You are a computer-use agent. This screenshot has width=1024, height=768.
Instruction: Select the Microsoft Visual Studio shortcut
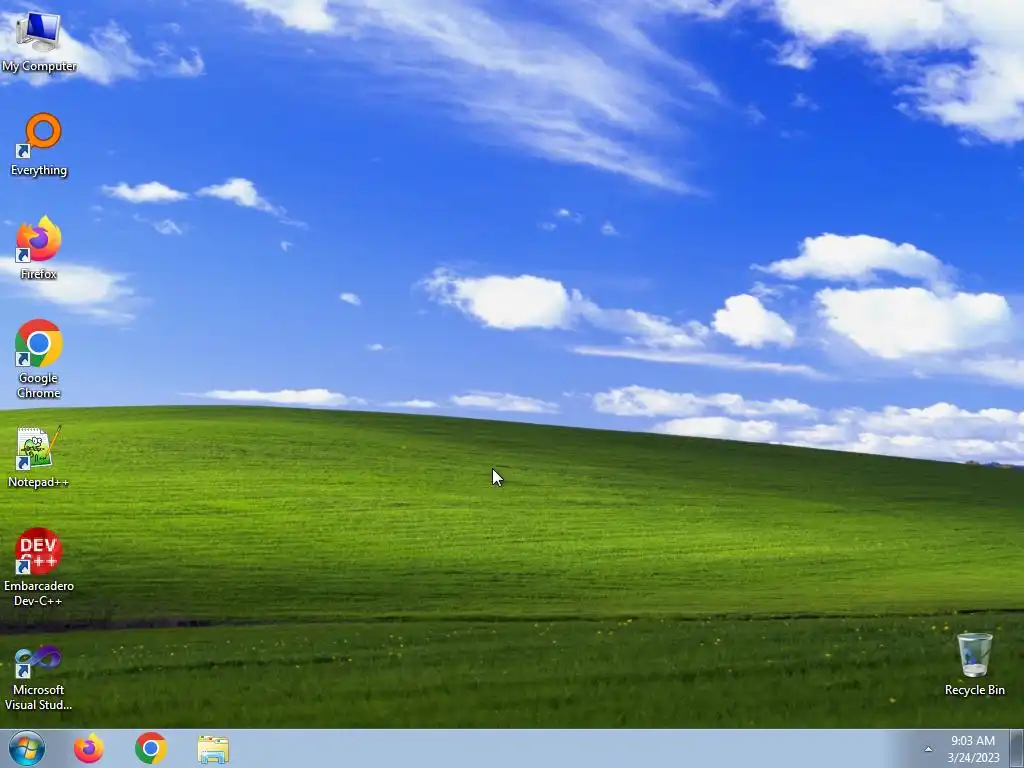[x=39, y=678]
